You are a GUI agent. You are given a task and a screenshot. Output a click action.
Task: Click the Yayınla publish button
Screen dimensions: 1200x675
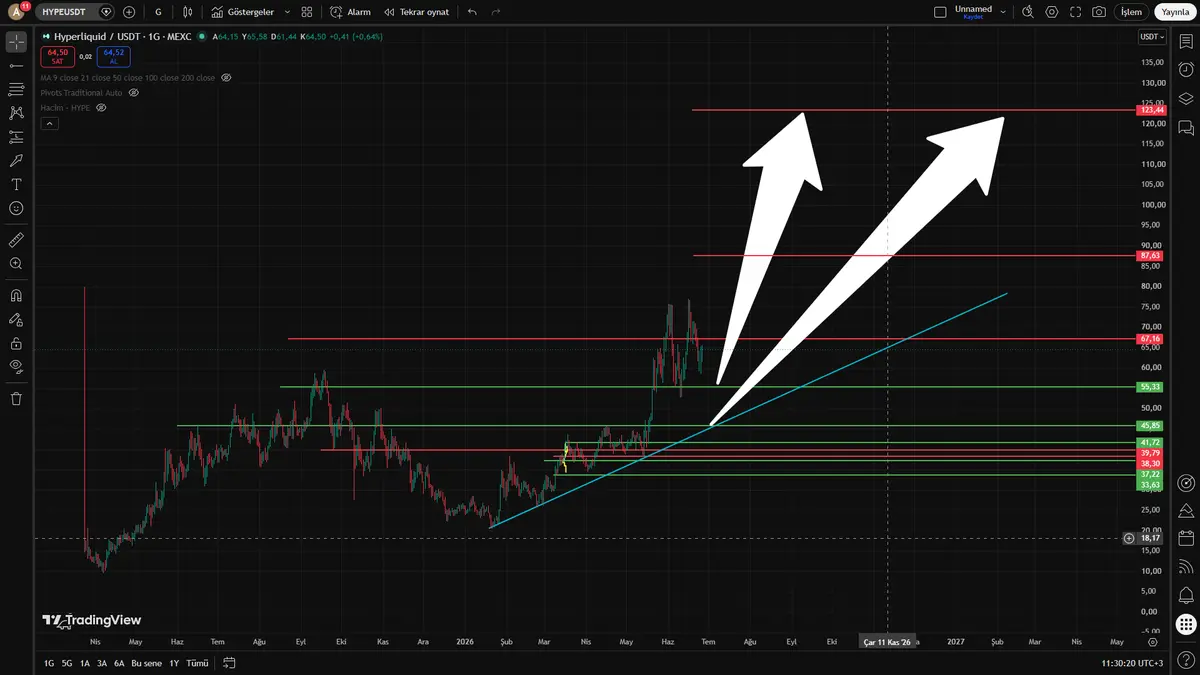(1174, 12)
